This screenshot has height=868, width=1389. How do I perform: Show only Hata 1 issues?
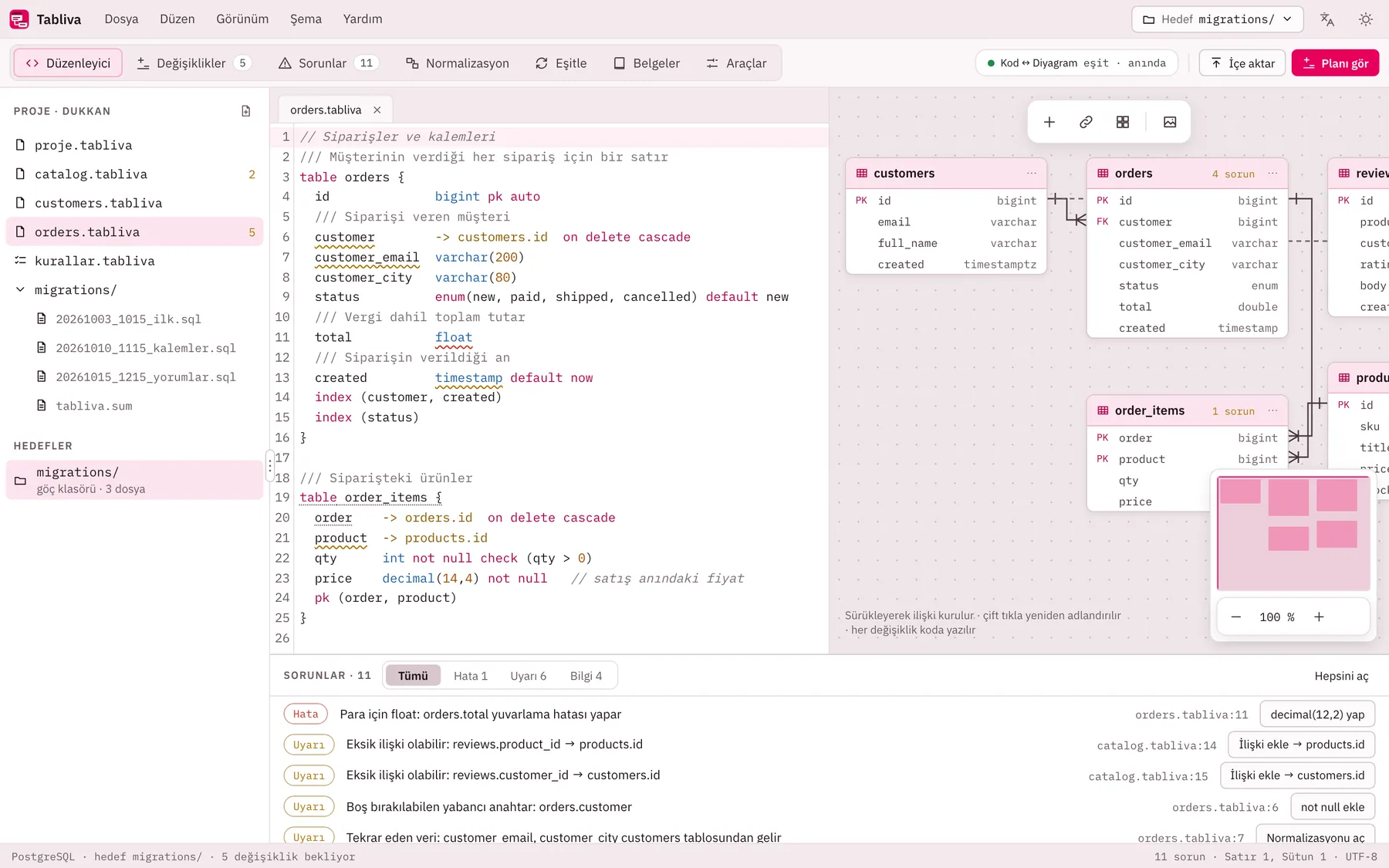pyautogui.click(x=470, y=676)
